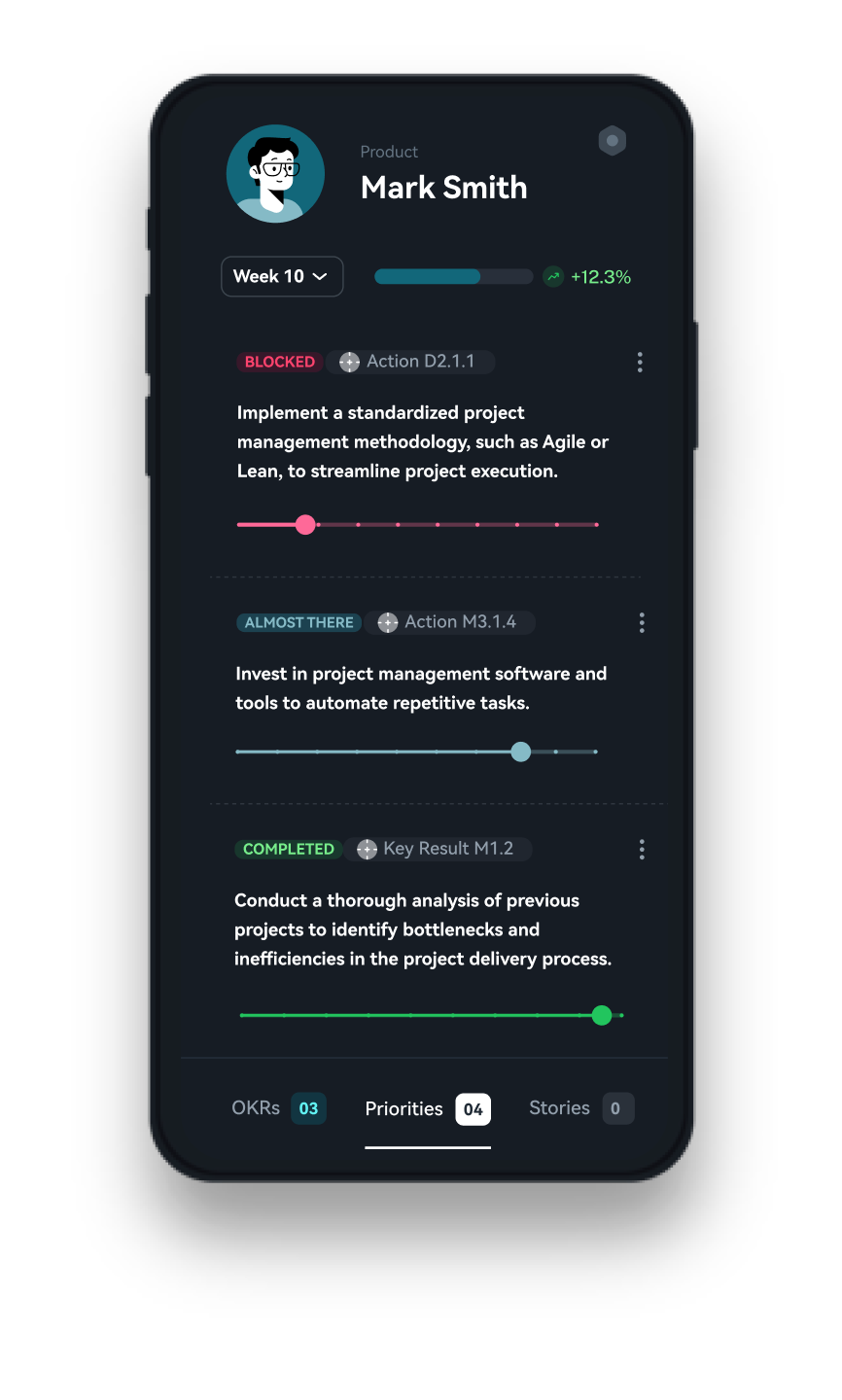Click the pink blocked progress slider handle
Image resolution: width=842 pixels, height=1400 pixels.
pyautogui.click(x=305, y=525)
